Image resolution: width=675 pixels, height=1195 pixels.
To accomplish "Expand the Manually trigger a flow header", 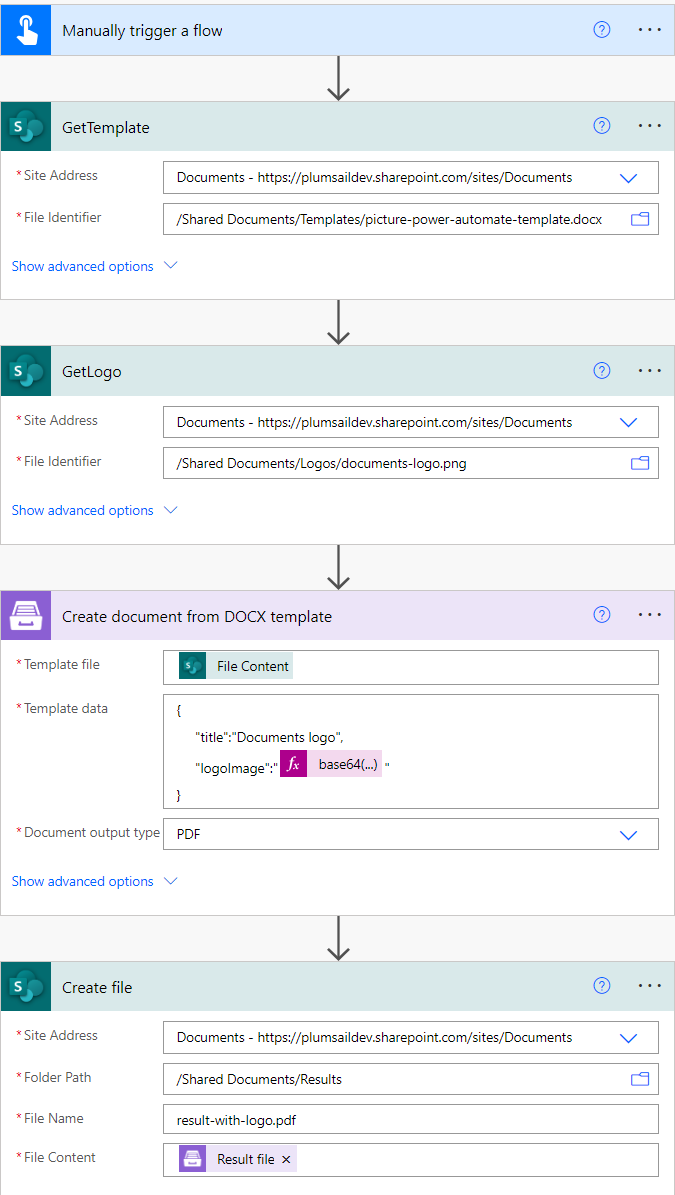I will pos(338,30).
